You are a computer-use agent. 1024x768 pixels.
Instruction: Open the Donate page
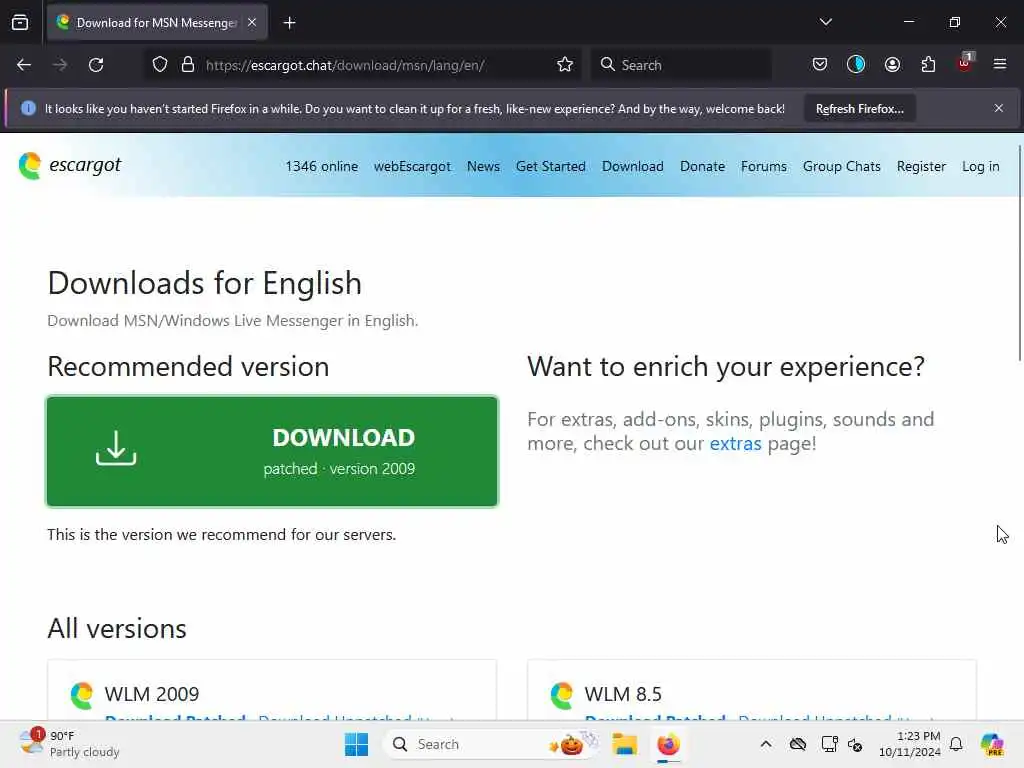[x=702, y=167]
